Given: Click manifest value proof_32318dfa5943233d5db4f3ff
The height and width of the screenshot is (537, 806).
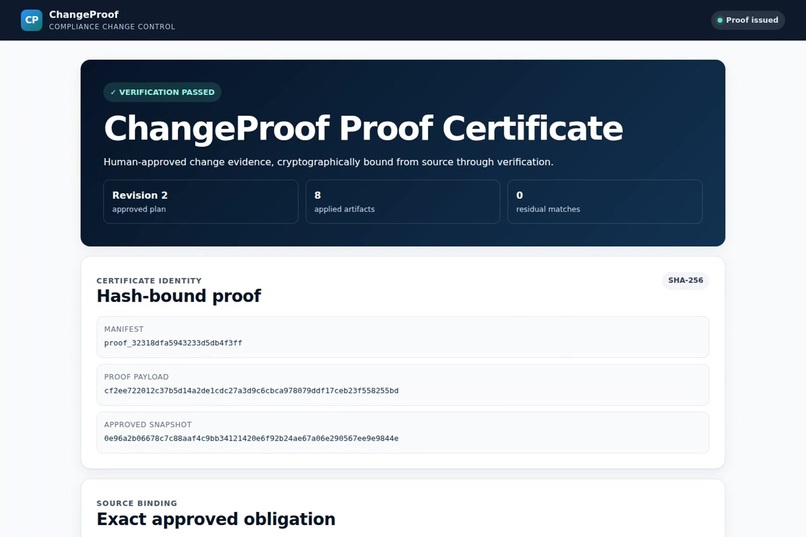Looking at the screenshot, I should tap(173, 343).
